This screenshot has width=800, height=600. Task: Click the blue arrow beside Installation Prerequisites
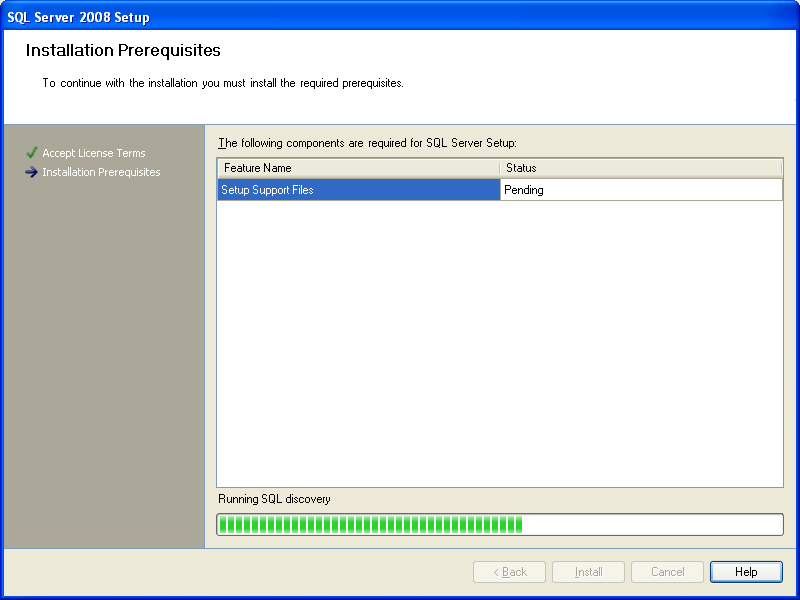coord(32,172)
